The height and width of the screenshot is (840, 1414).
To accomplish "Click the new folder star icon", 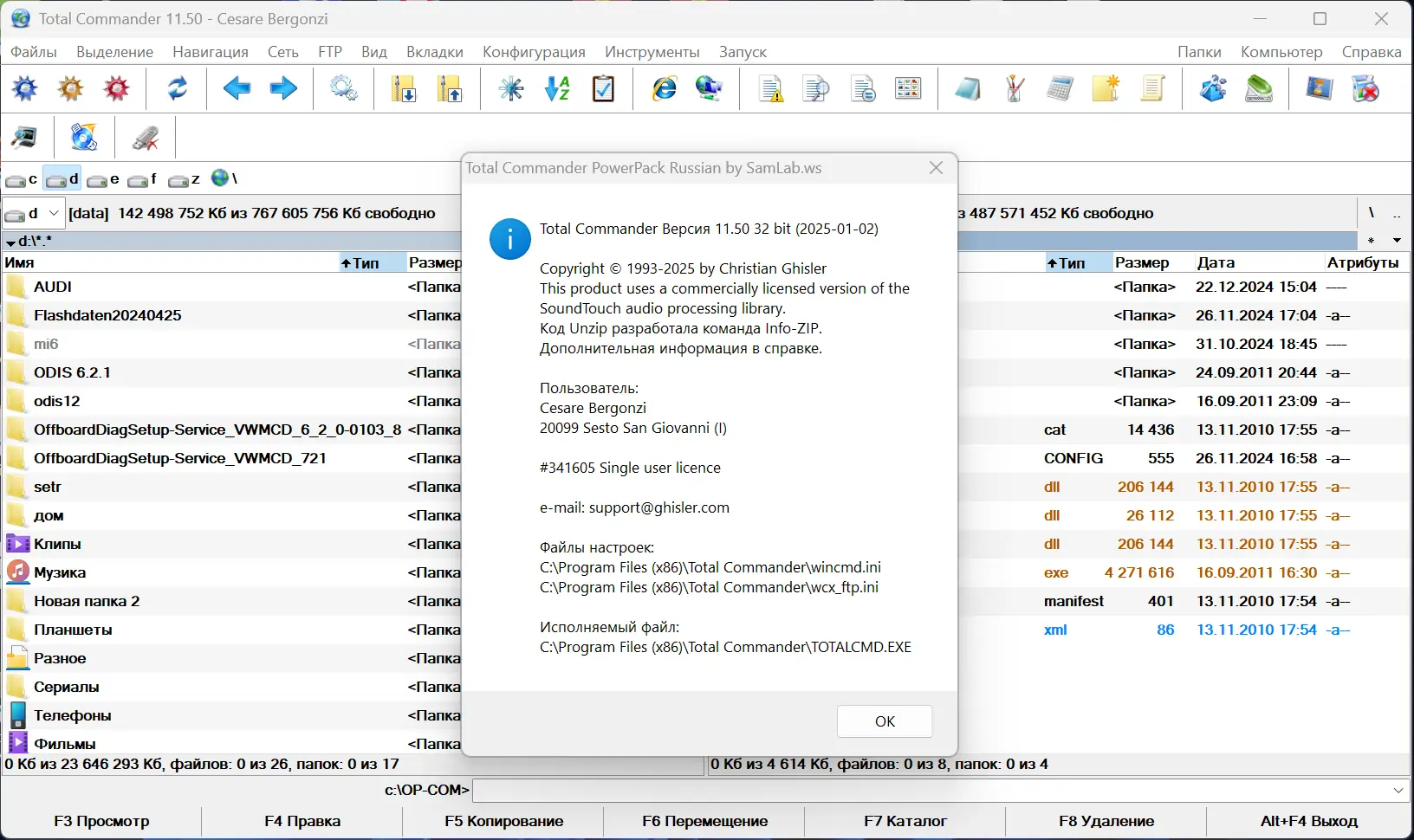I will point(1106,88).
